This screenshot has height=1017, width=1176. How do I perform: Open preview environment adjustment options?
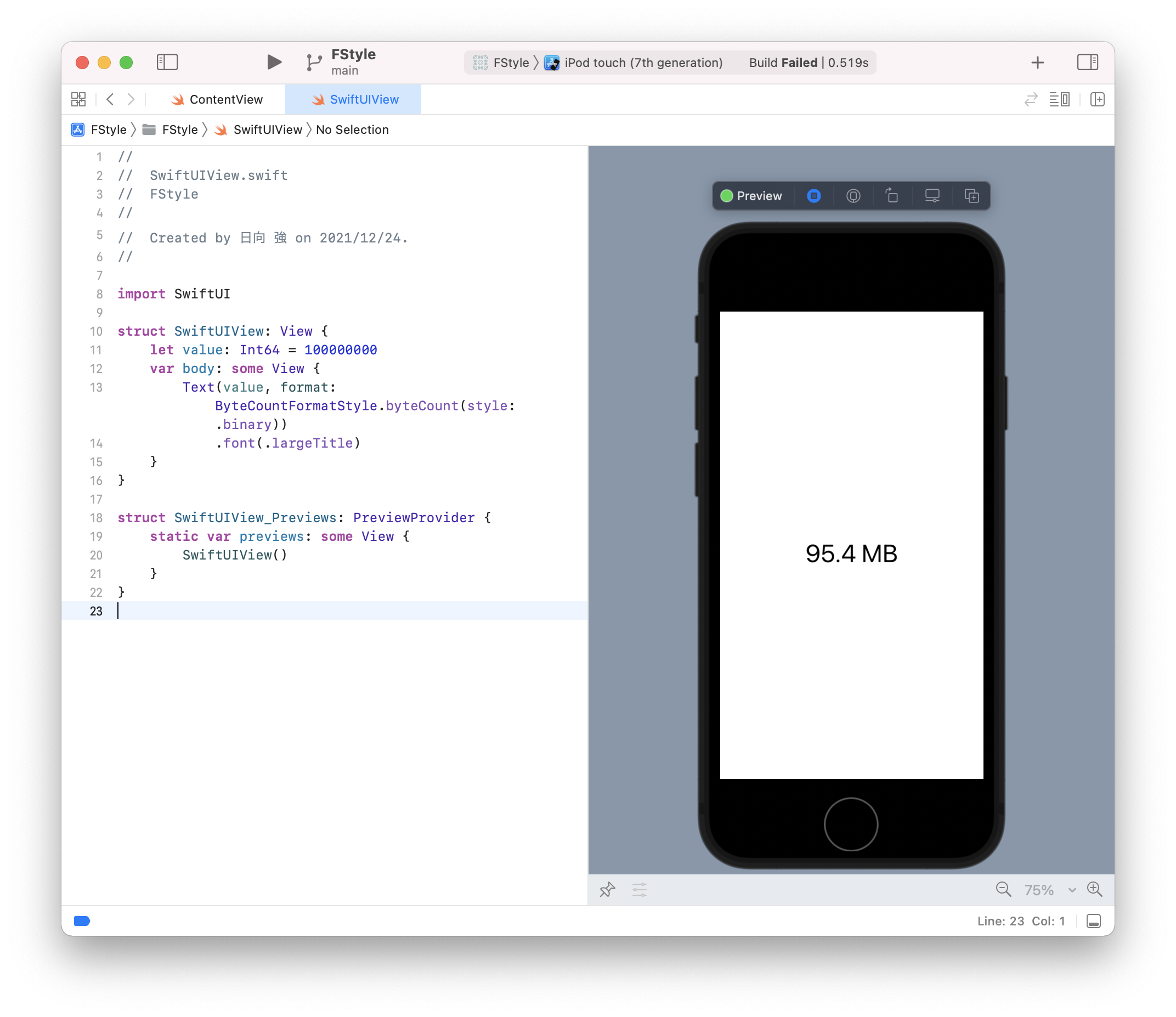[639, 889]
